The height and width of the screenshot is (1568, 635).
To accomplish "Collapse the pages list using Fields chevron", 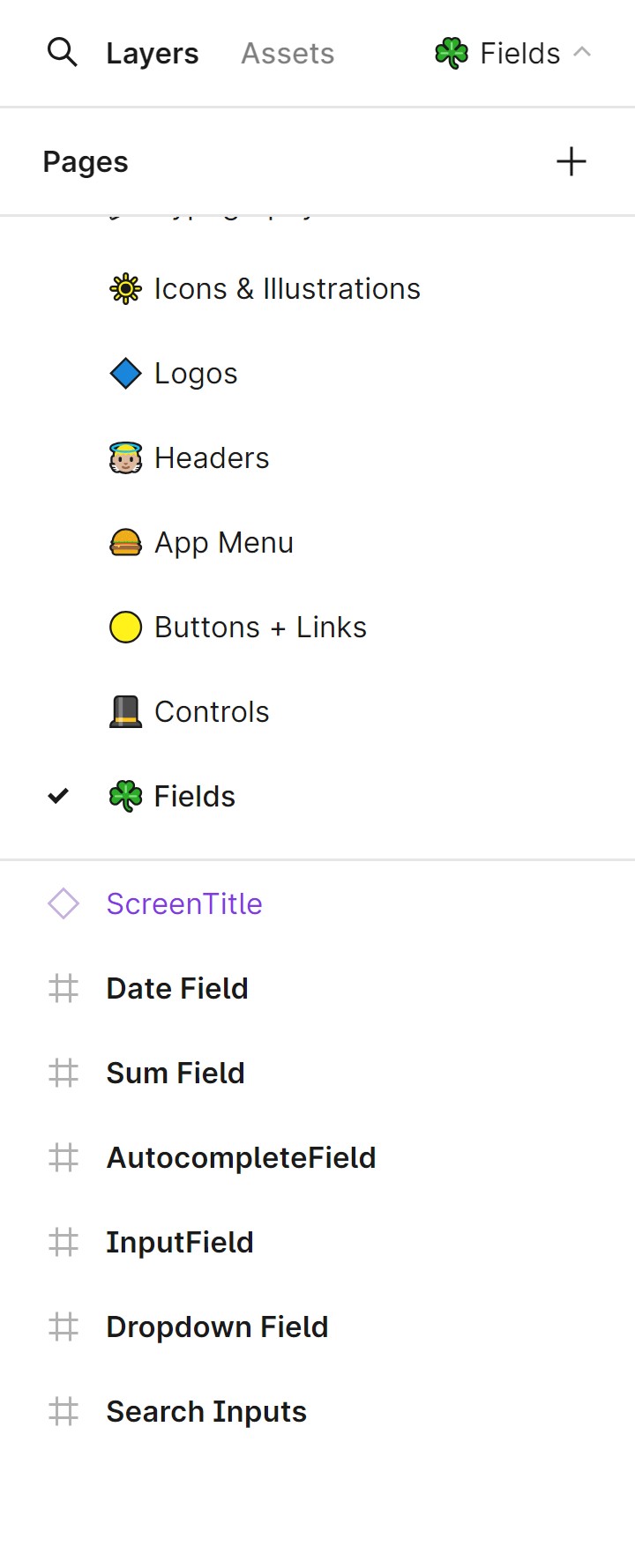I will (582, 52).
